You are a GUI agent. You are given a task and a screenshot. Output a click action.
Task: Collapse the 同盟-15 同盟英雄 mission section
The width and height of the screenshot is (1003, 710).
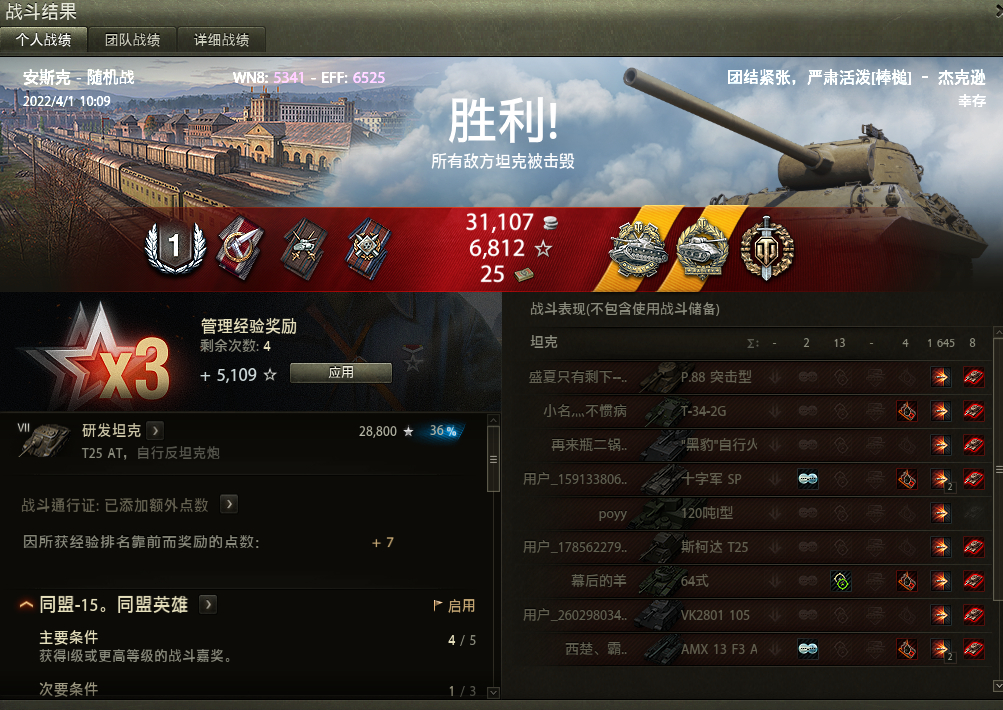coord(26,604)
